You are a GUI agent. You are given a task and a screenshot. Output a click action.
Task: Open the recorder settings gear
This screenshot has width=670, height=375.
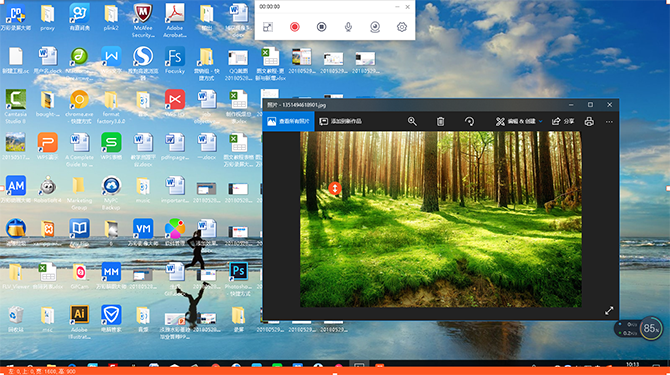tap(402, 27)
